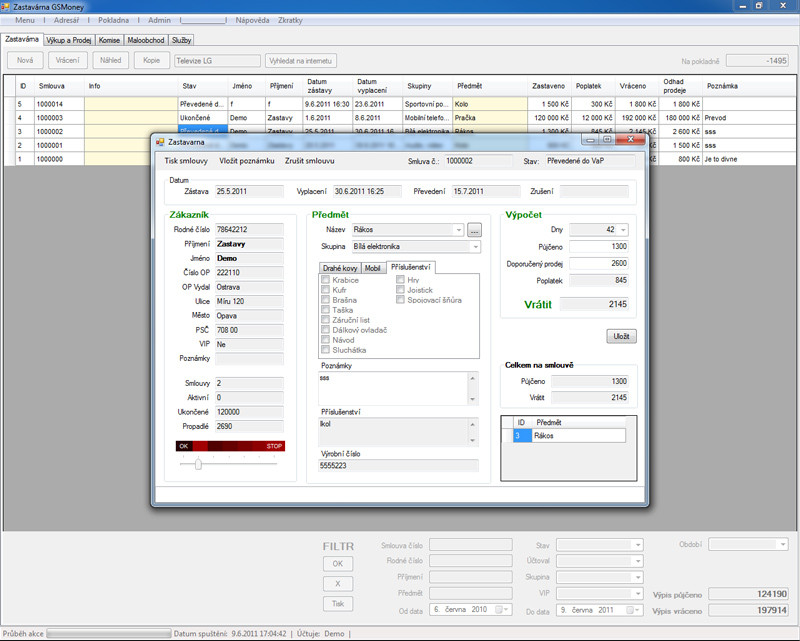Check Dálkový ovladač accessory
The image size is (800, 641).
[x=325, y=330]
